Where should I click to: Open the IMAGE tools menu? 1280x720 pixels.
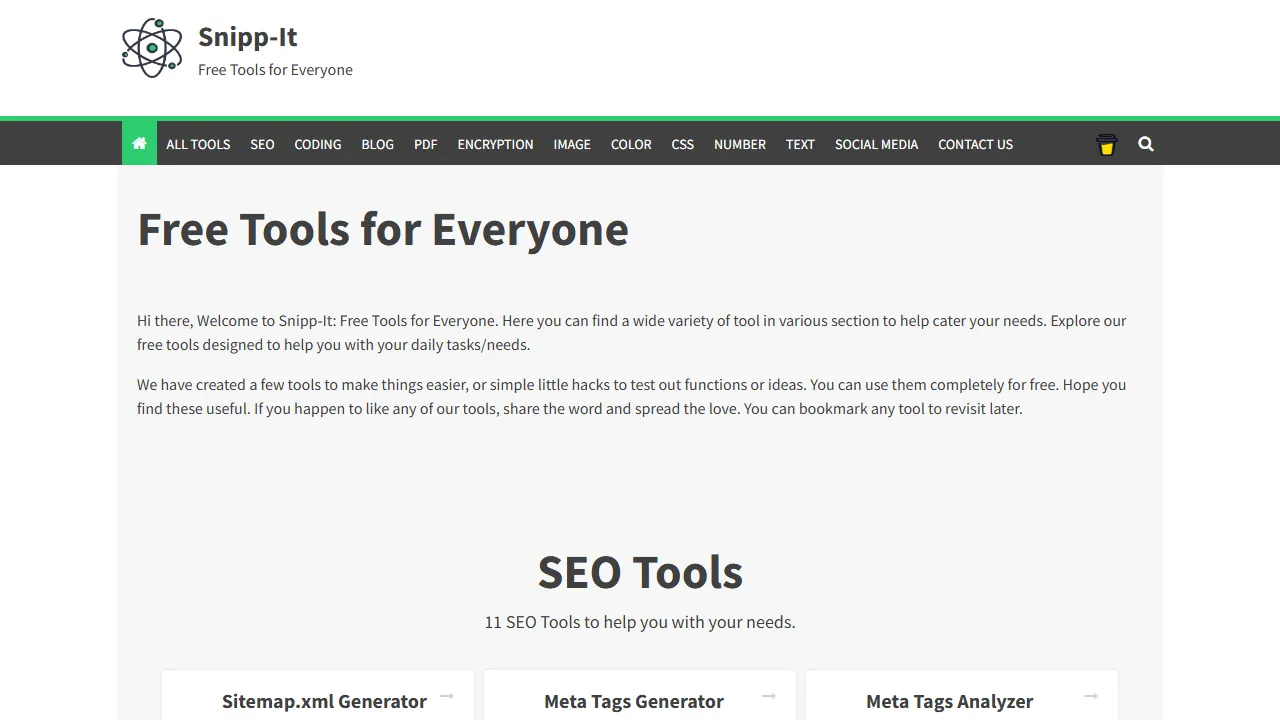point(571,144)
